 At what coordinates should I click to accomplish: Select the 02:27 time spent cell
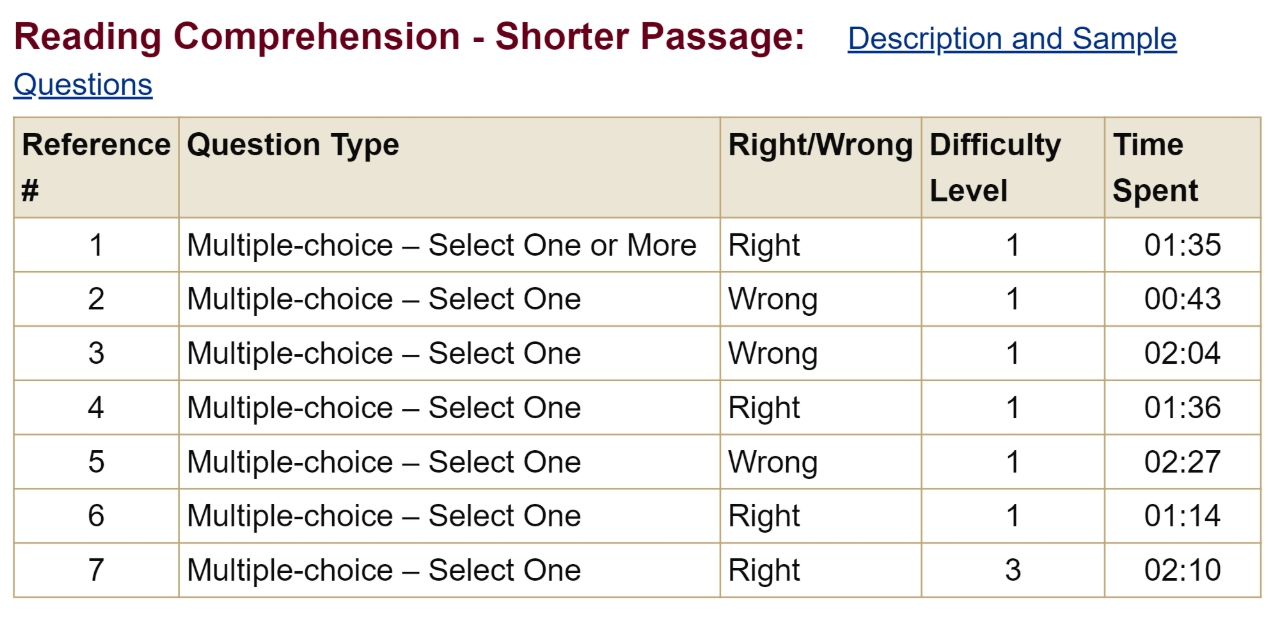click(x=1182, y=461)
